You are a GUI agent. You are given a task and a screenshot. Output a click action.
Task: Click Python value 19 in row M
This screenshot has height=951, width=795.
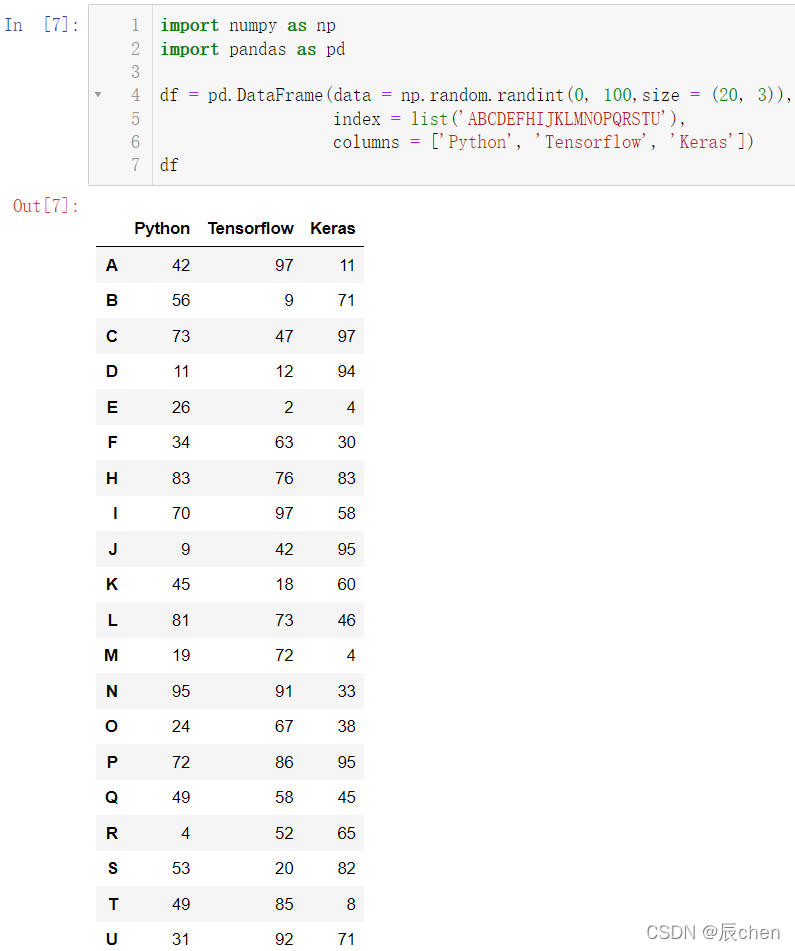tap(181, 655)
